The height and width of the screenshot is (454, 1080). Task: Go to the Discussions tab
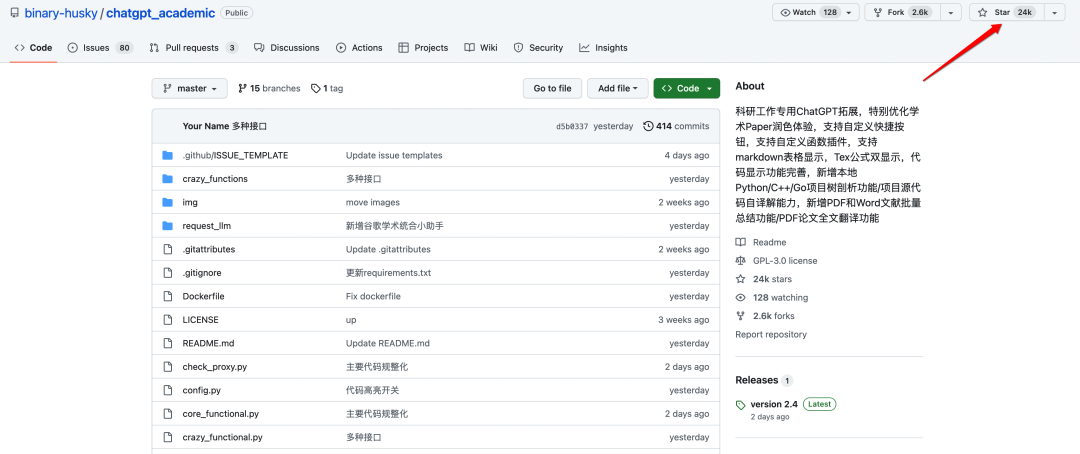pos(287,48)
